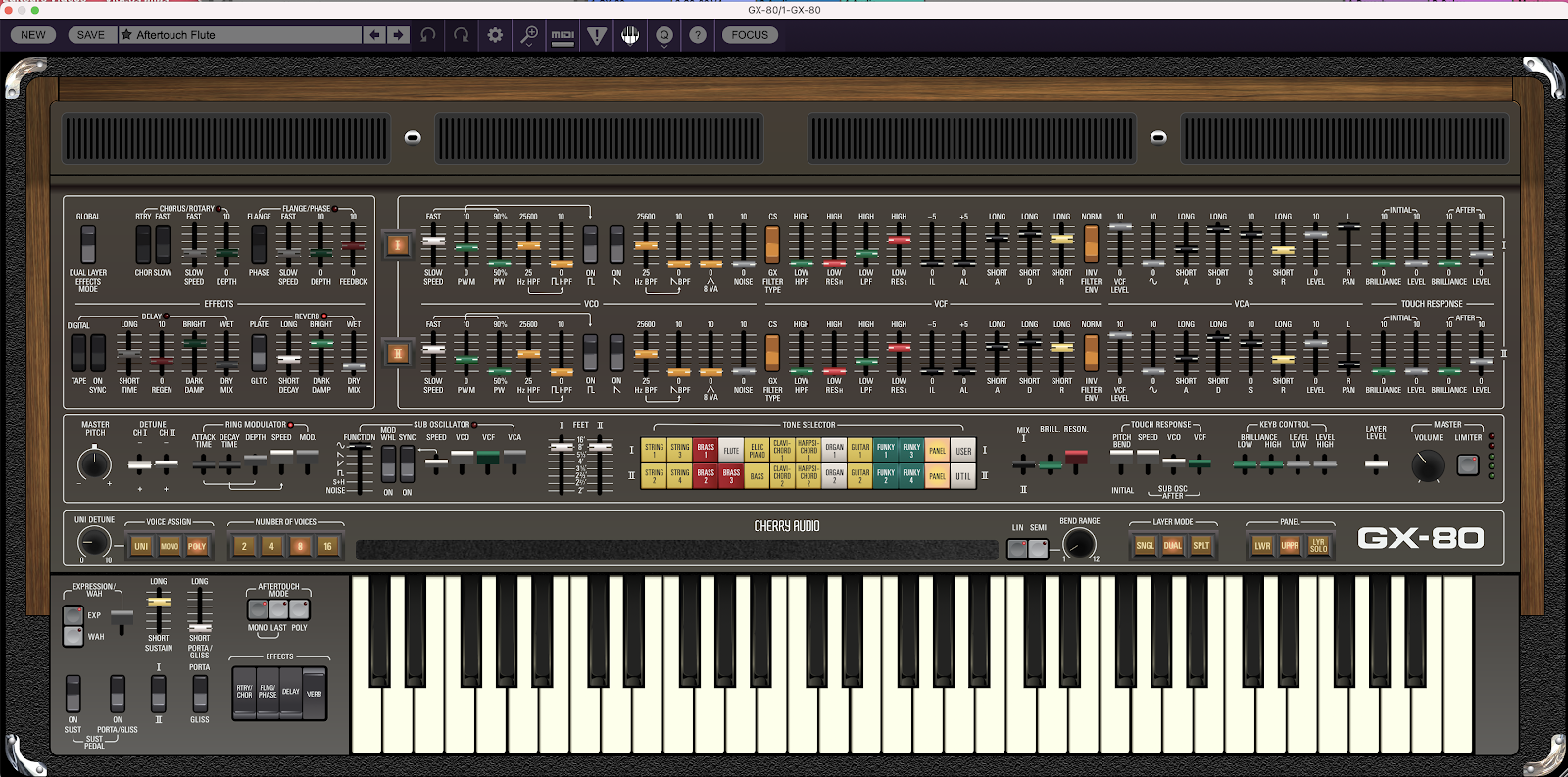1568x777 pixels.
Task: Mark preset favorite with the star icon
Action: (126, 35)
